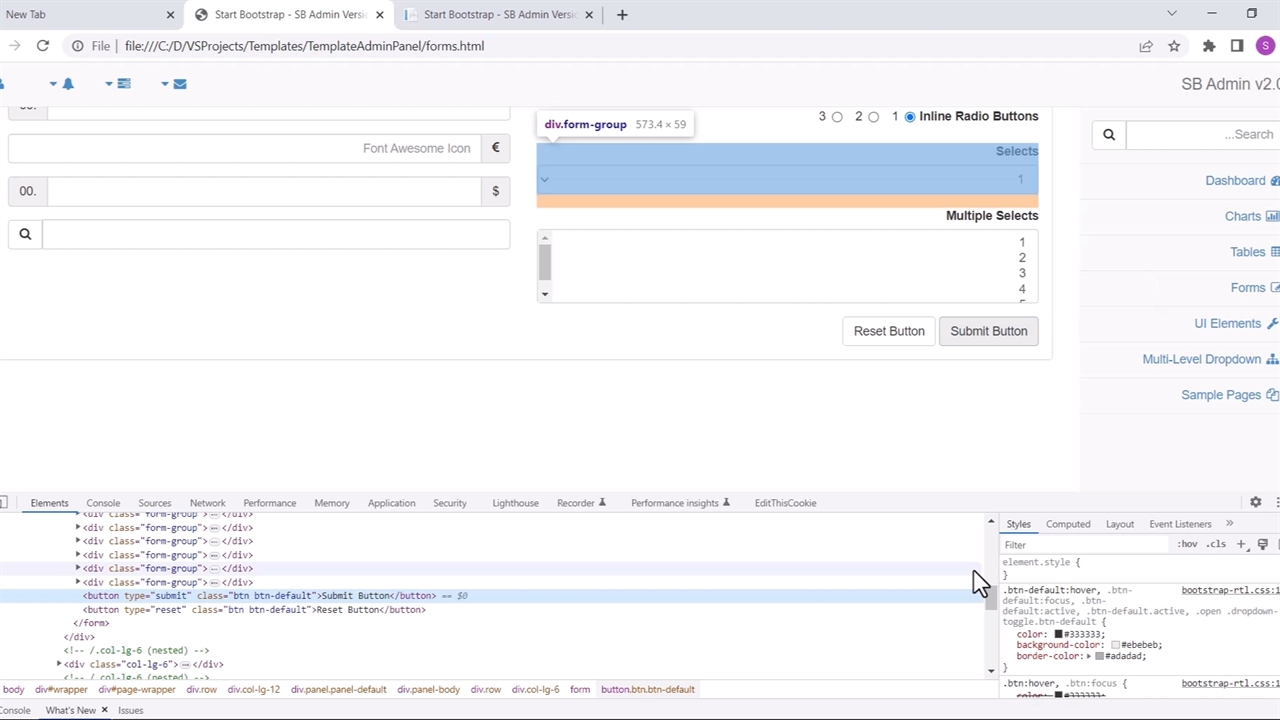
Task: Open the Computed styles tab
Action: point(1068,524)
